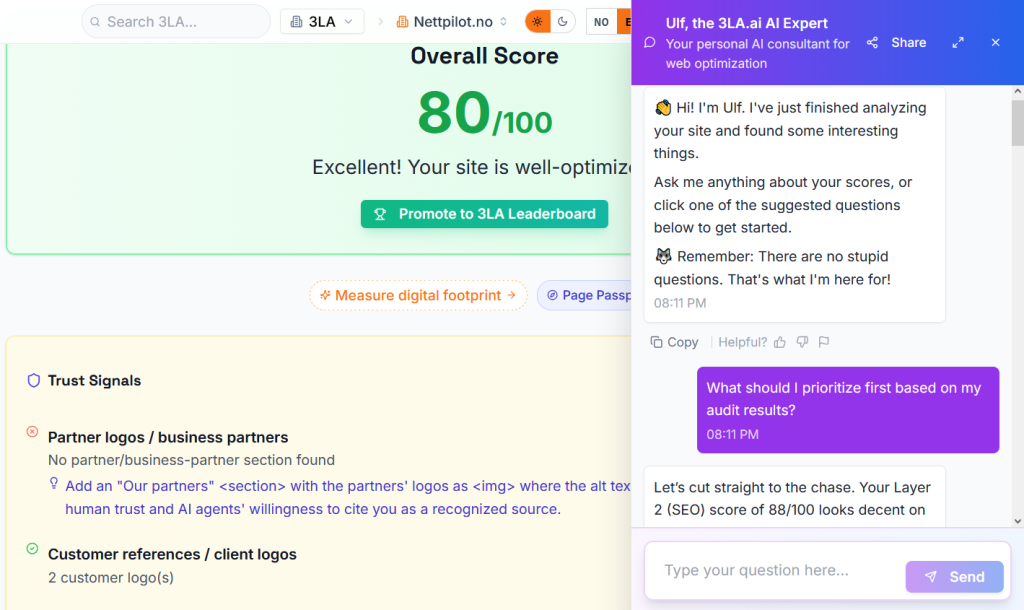Screen dimensions: 1024x610
Task: Focus the Search 3LA field
Action: tap(176, 22)
